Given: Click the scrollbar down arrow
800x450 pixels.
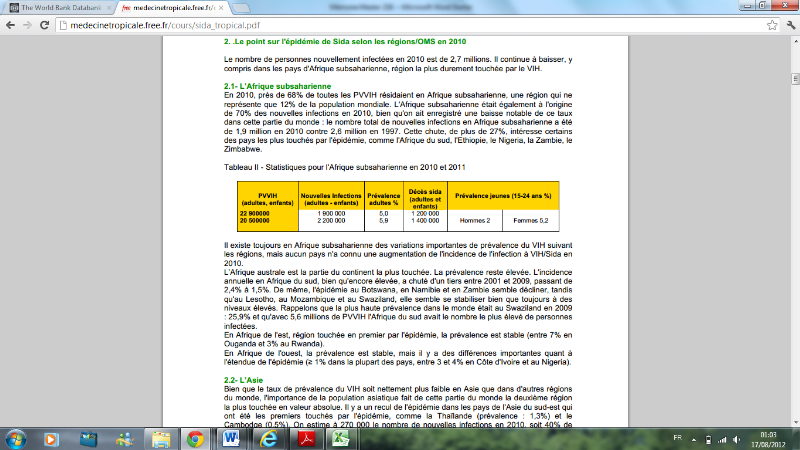Looking at the screenshot, I should (x=795, y=422).
